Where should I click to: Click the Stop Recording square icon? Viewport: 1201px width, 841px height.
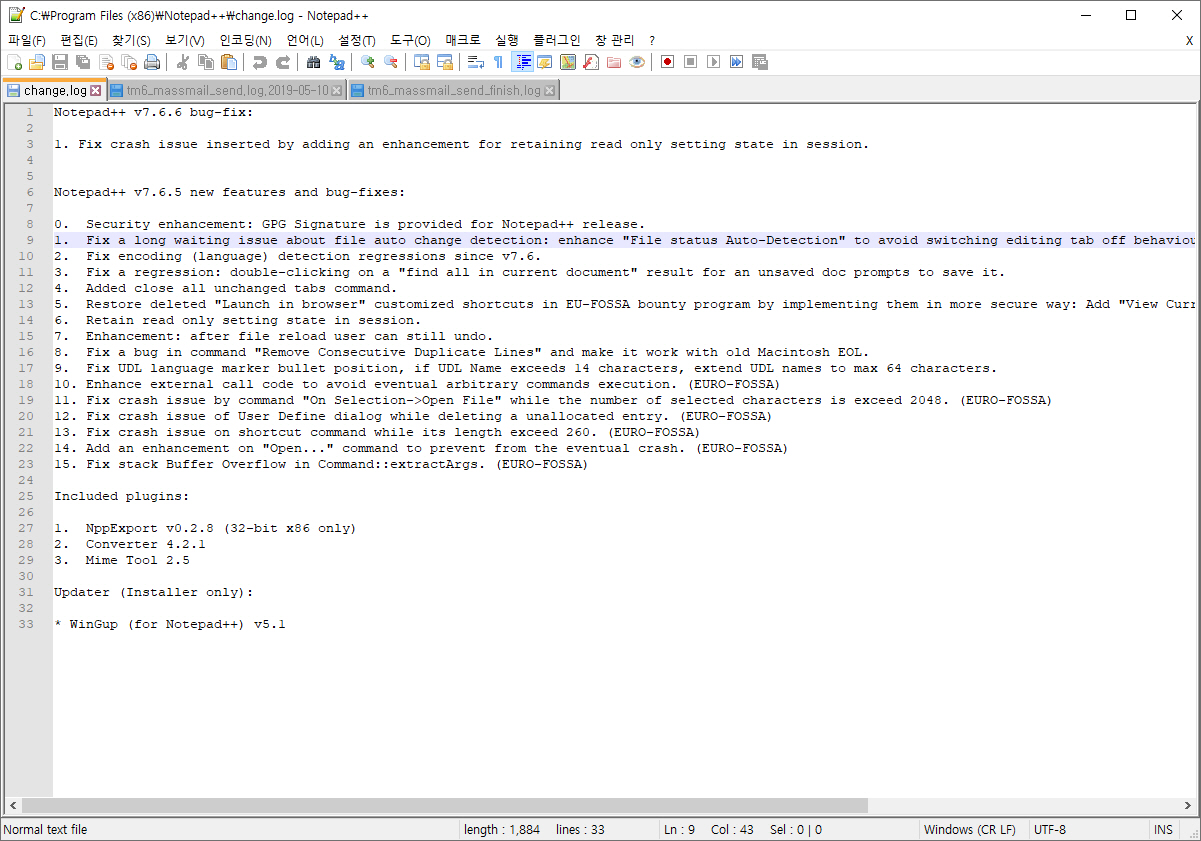coord(691,62)
